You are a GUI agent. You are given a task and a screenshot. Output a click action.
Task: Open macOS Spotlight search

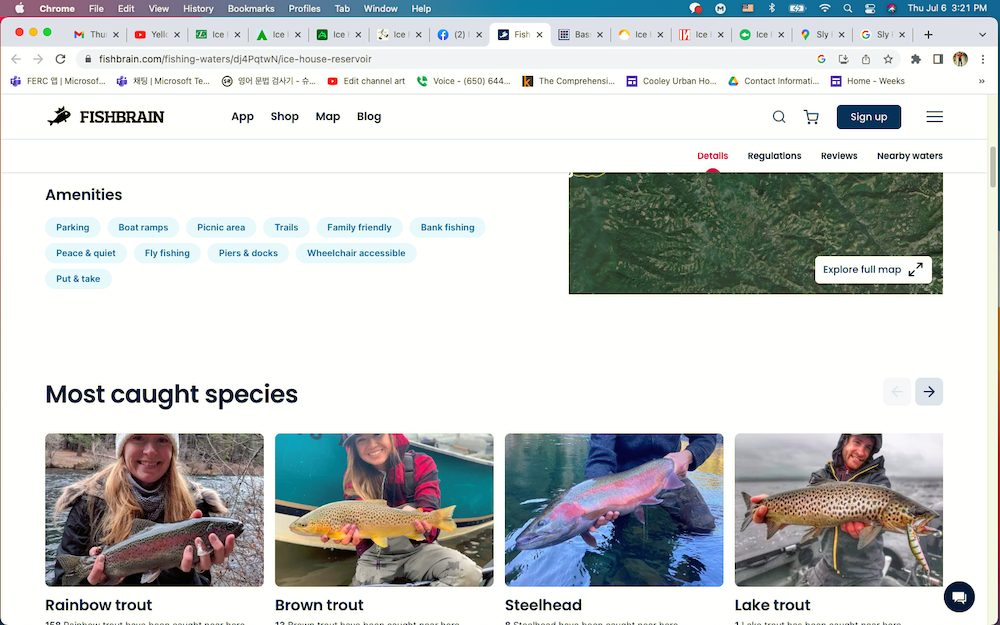(x=848, y=8)
